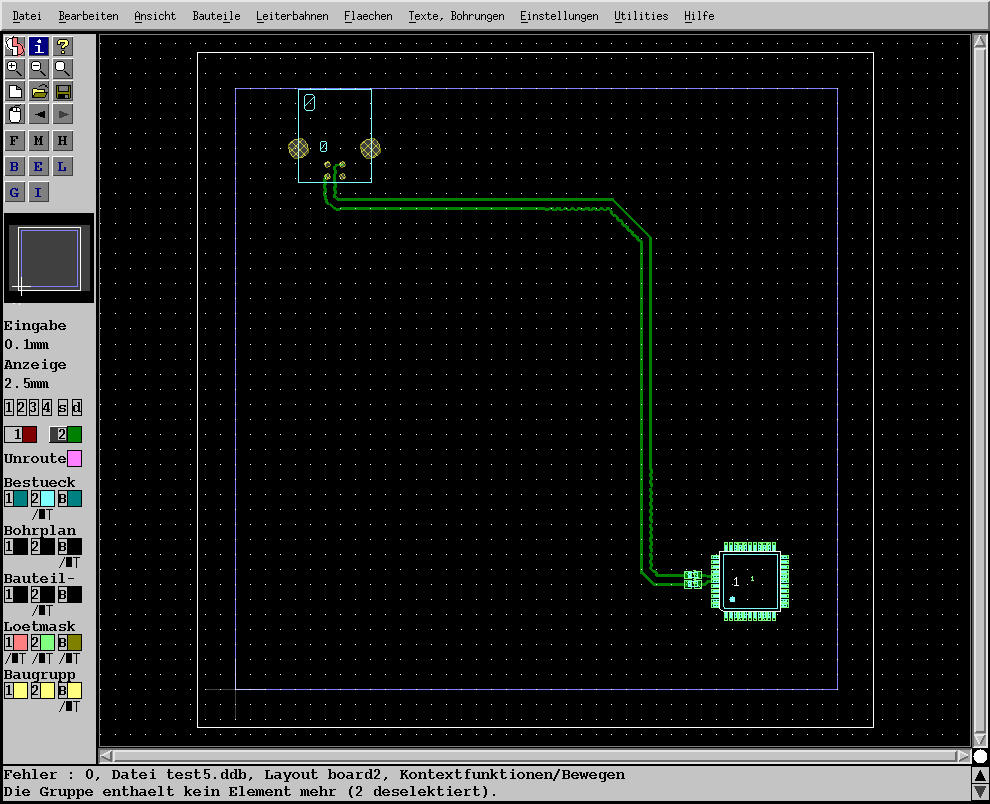This screenshot has height=804, width=990.
Task: Click the board overview thumbnail
Action: pyautogui.click(x=49, y=258)
